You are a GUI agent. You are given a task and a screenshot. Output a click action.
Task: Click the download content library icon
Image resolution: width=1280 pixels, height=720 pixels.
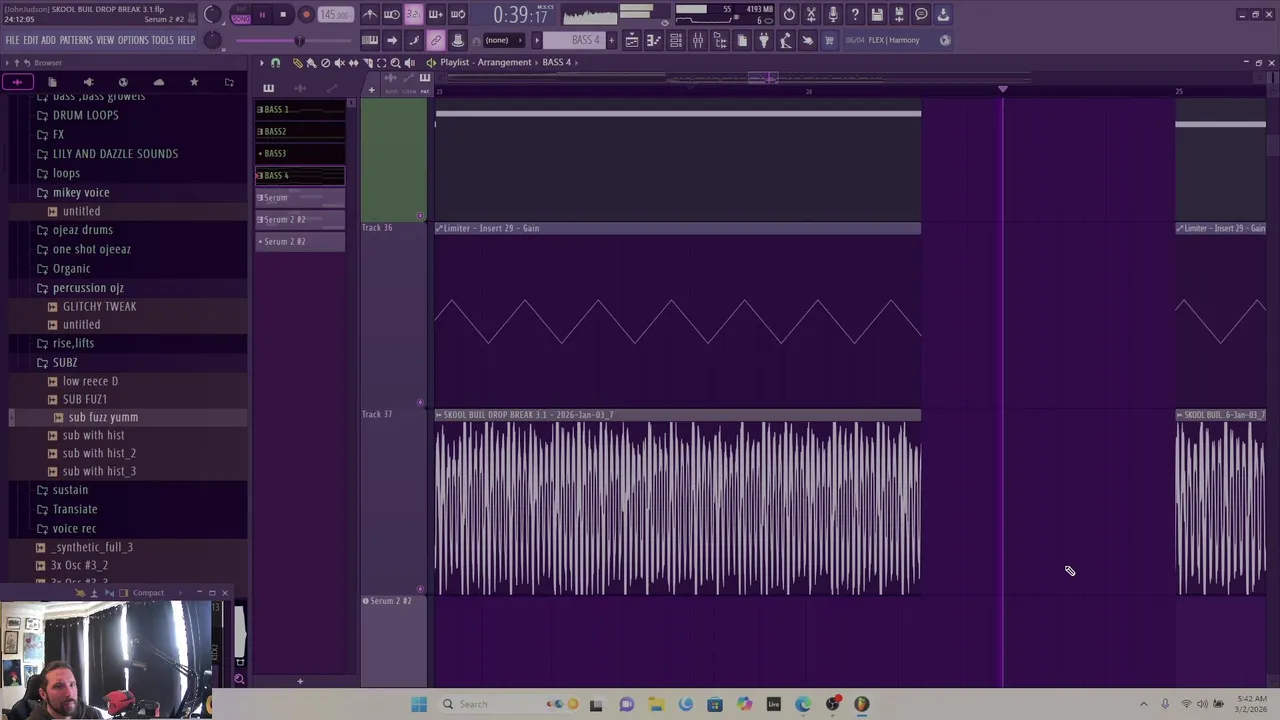tap(943, 14)
